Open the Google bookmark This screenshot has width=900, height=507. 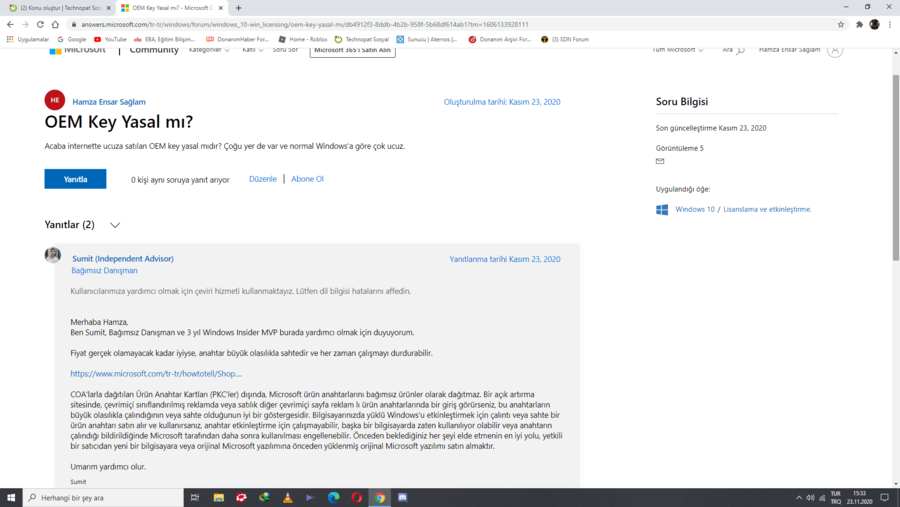(x=72, y=39)
